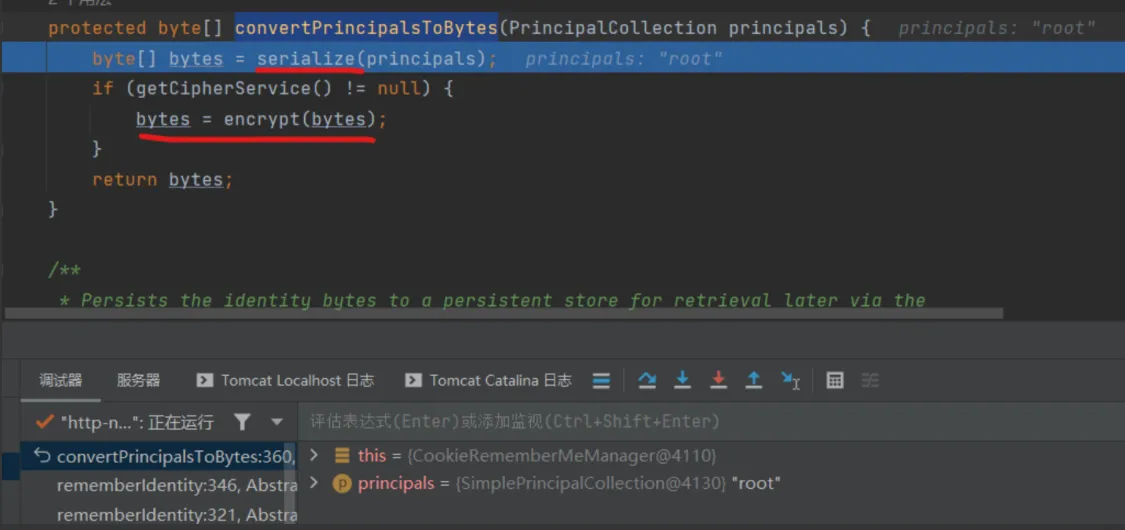Screen dimensions: 1125x530
Task: Open the Tomcat Catalina 日志 tab
Action: (489, 380)
